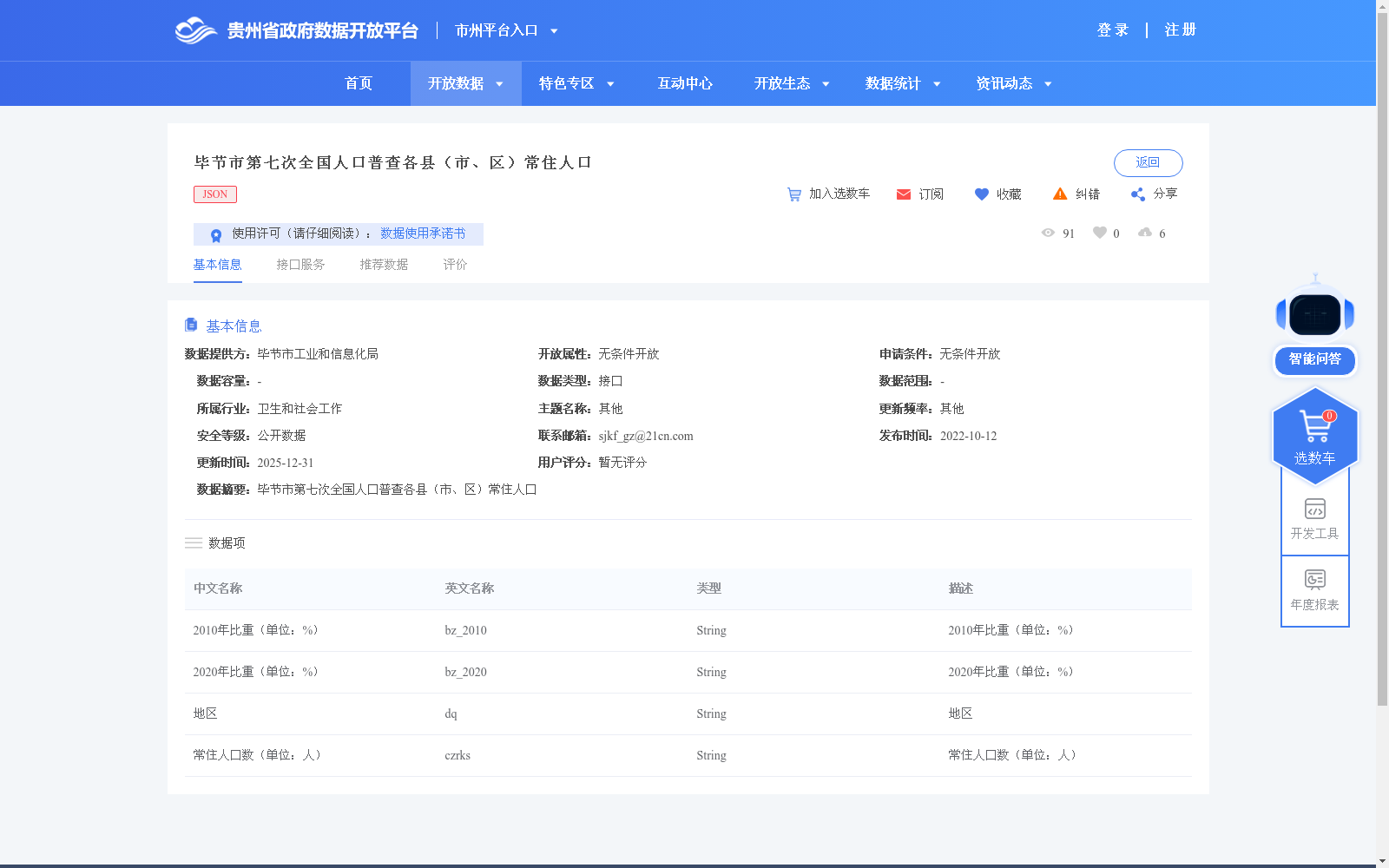Click the JSON format badge
Viewport: 1389px width, 868px height.
[214, 194]
